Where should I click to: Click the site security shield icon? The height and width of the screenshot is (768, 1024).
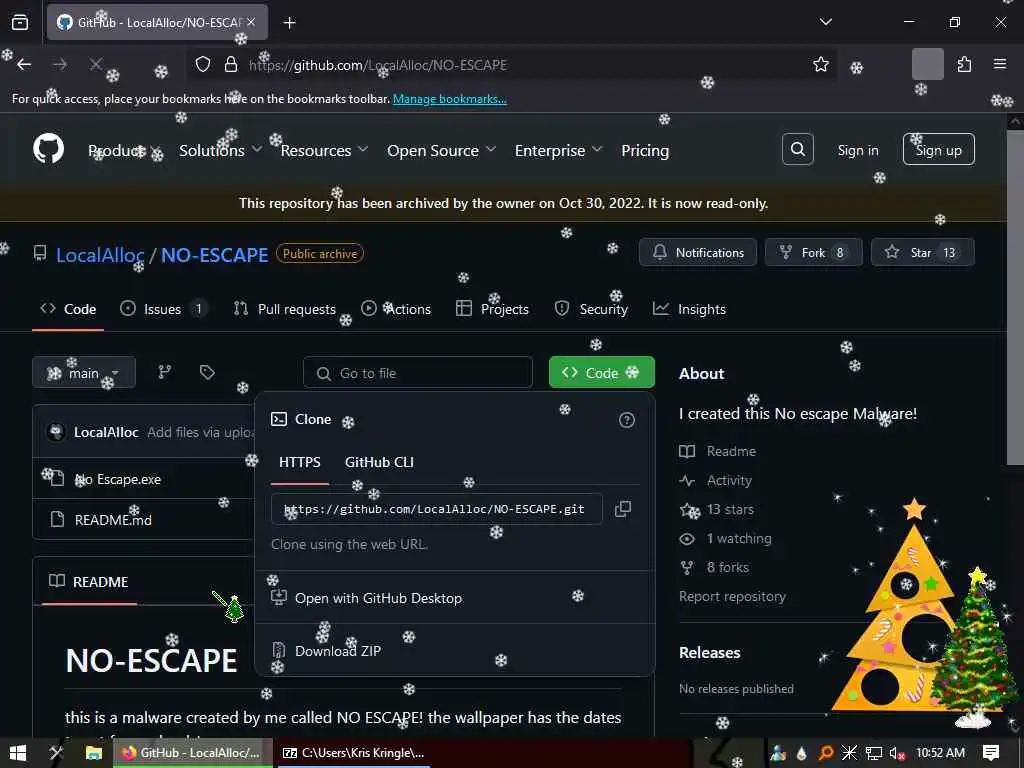203,65
